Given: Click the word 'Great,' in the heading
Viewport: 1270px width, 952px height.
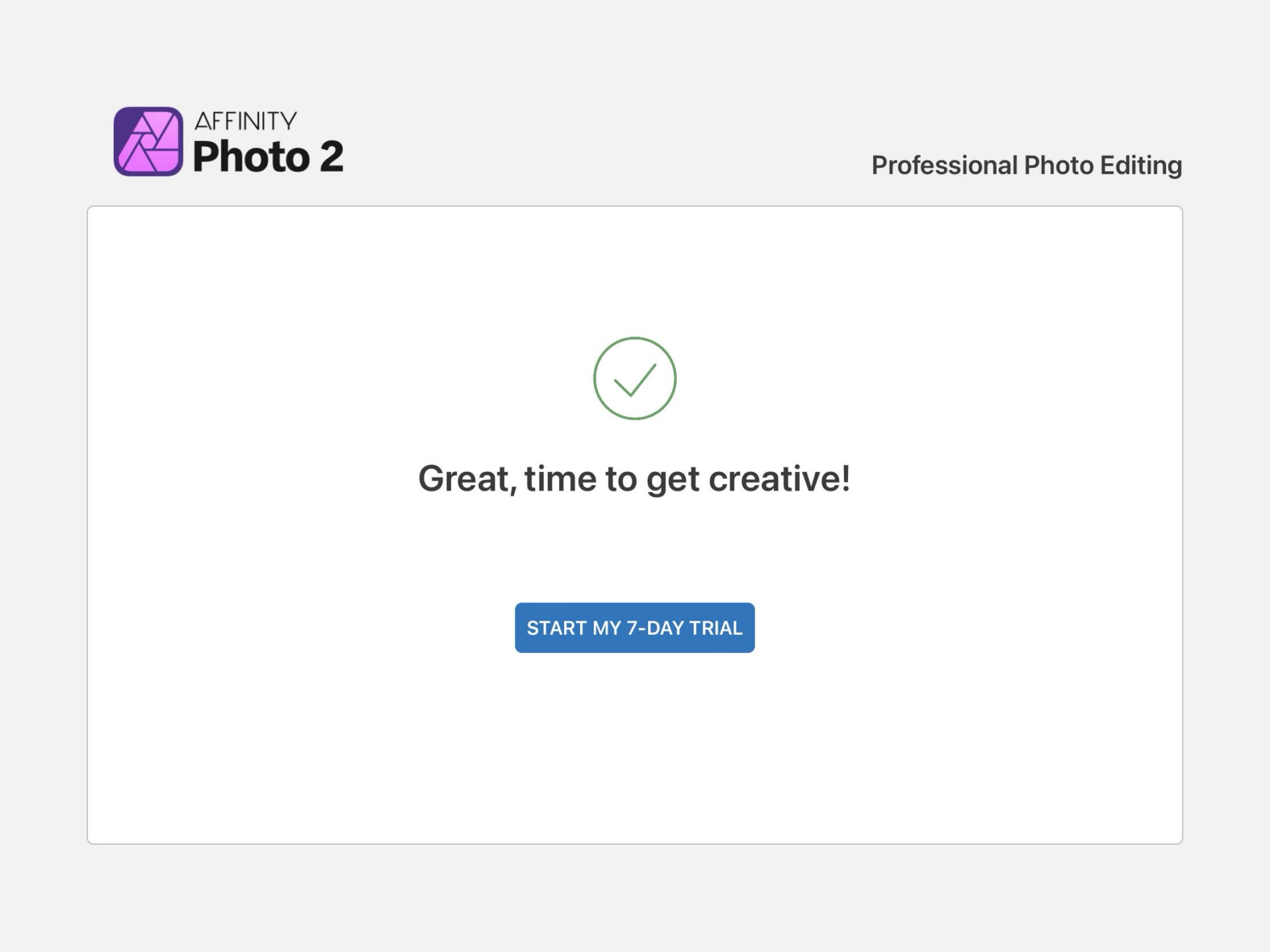Looking at the screenshot, I should [x=467, y=479].
